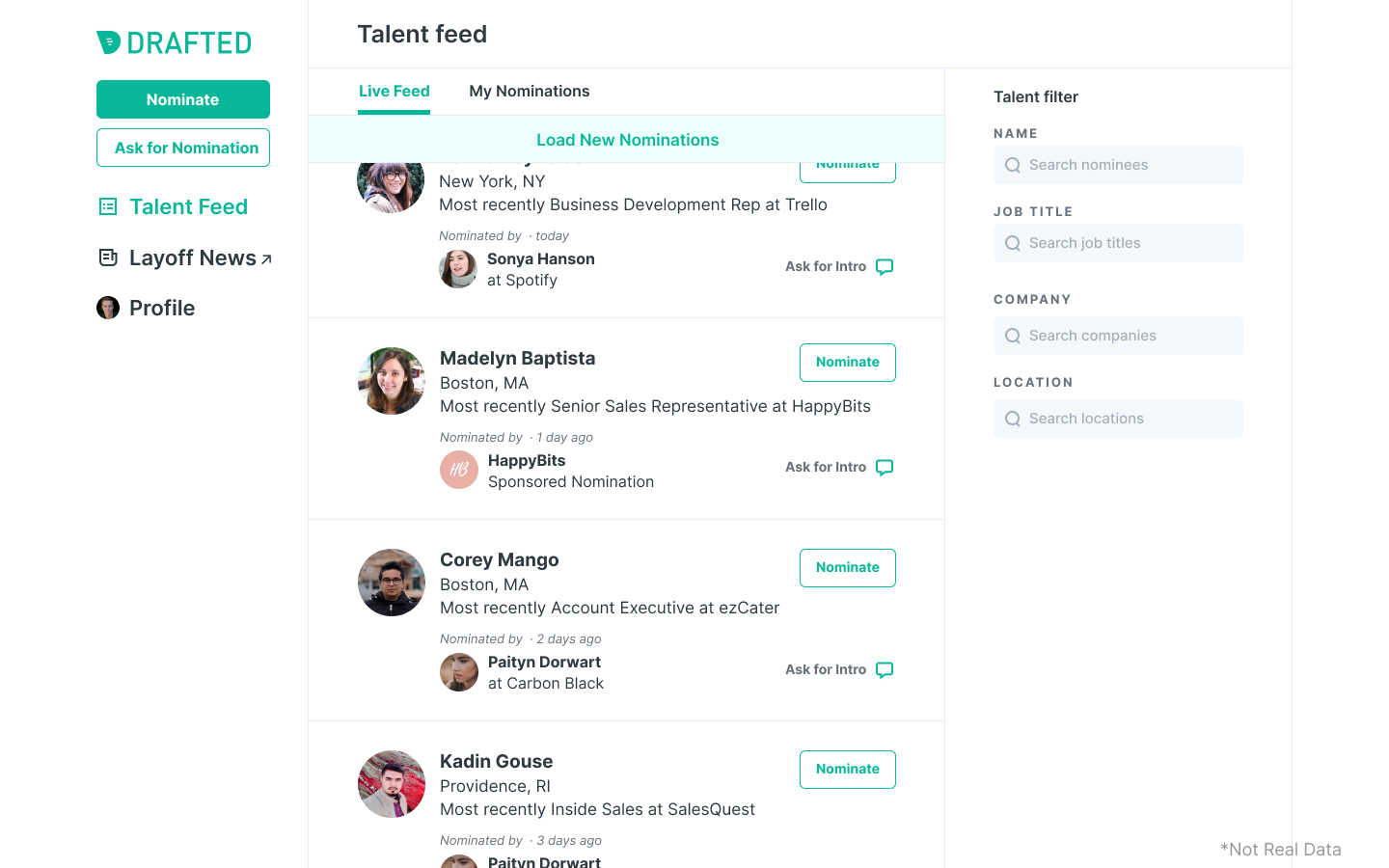Click the HappyBits sponsor logo
This screenshot has height=868, width=1389.
click(x=459, y=470)
